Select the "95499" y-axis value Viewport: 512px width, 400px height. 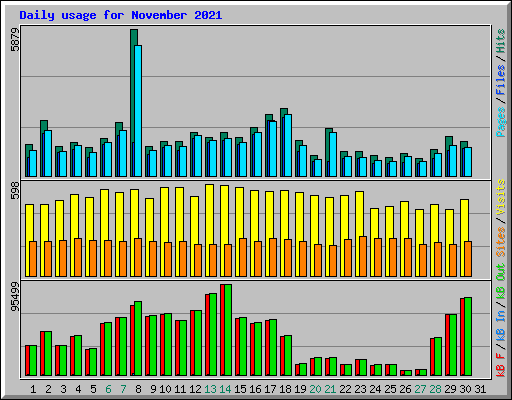[15, 297]
